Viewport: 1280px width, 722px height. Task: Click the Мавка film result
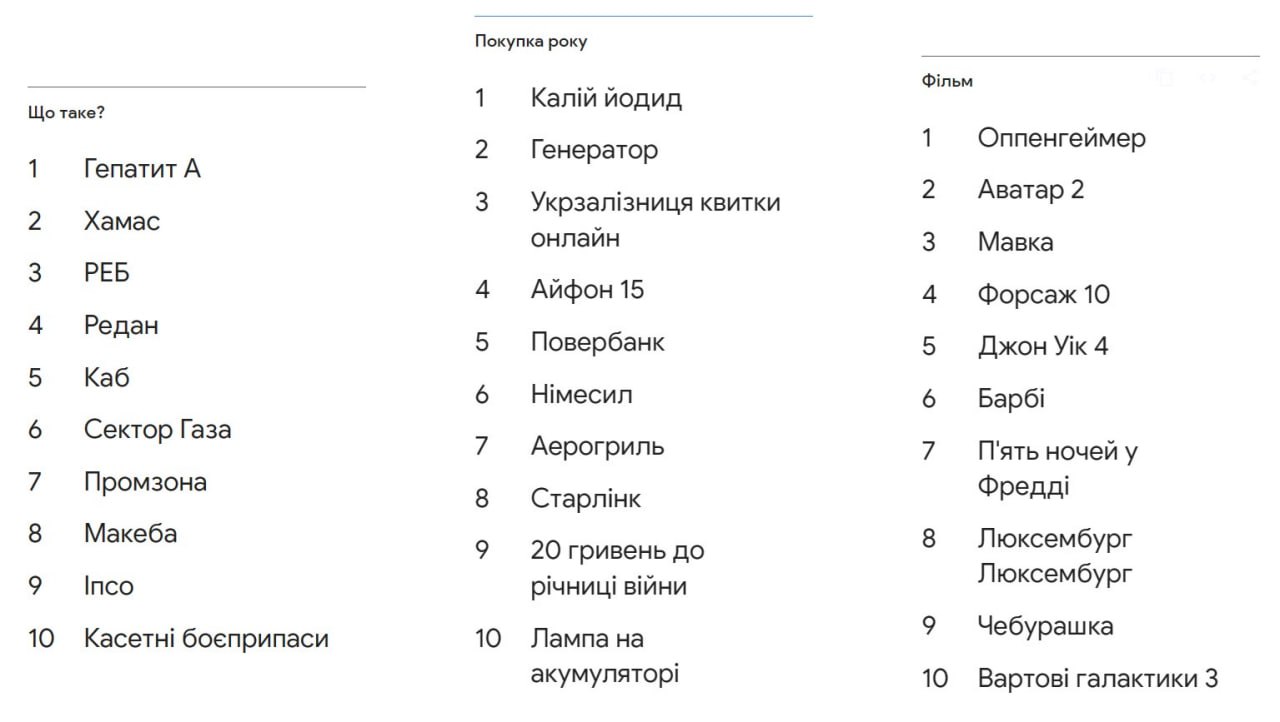point(1015,242)
